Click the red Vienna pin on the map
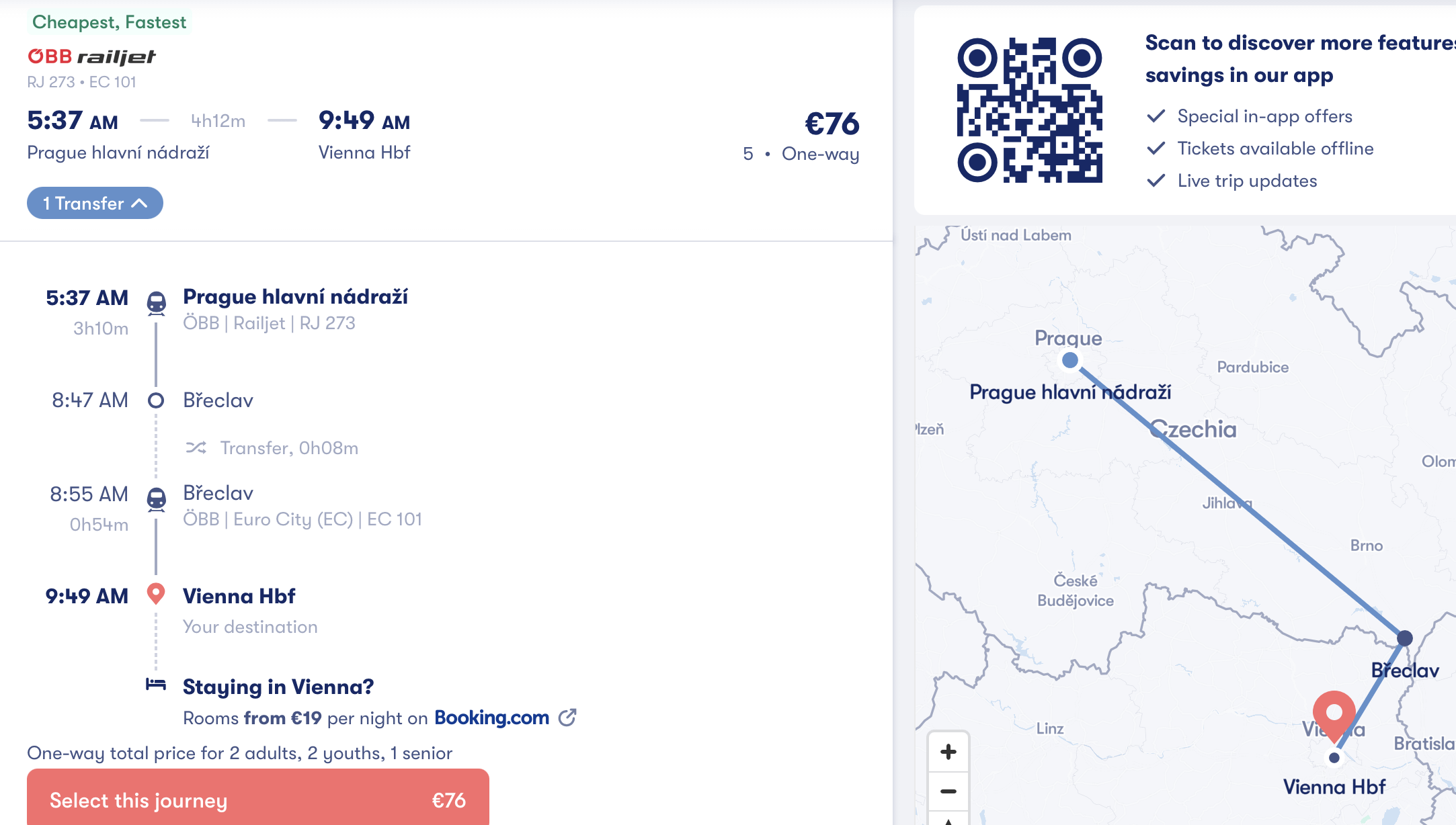Image resolution: width=1456 pixels, height=825 pixels. pos(1334,713)
